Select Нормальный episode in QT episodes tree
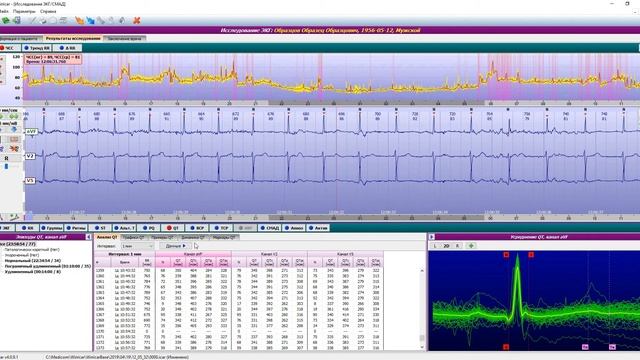The width and height of the screenshot is (640, 360). (x=33, y=260)
